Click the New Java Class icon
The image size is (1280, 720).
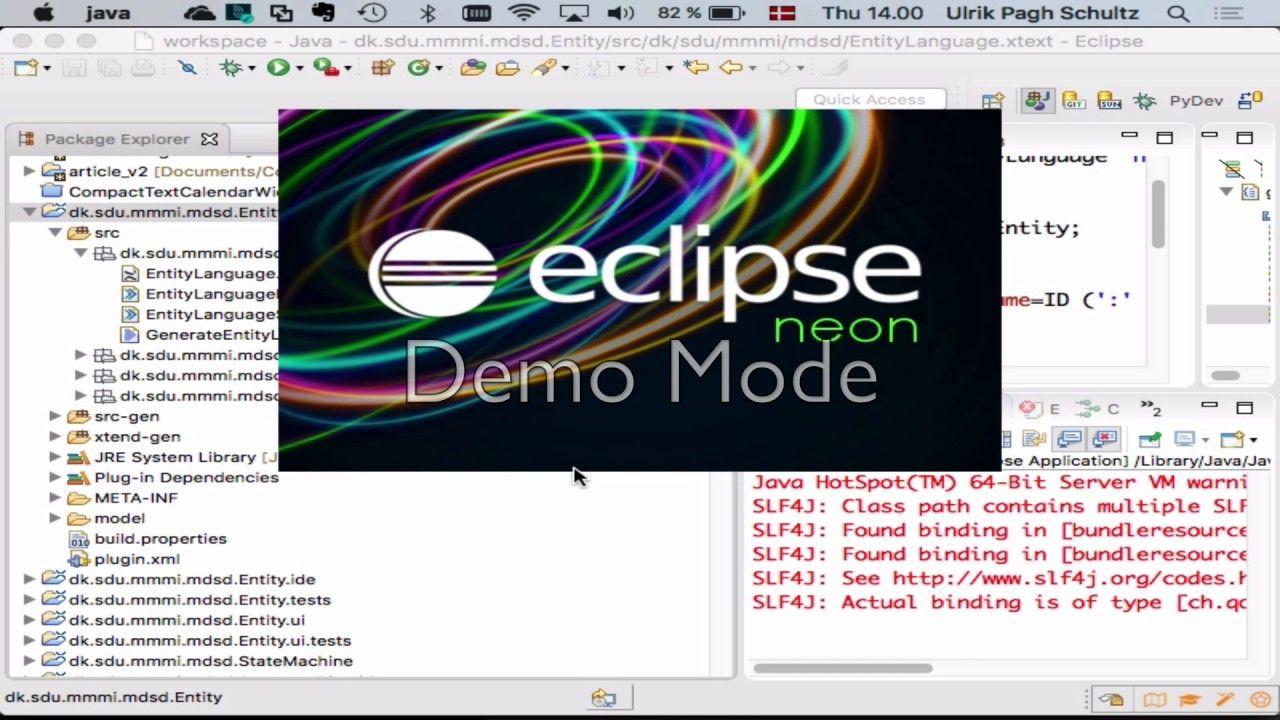[418, 68]
